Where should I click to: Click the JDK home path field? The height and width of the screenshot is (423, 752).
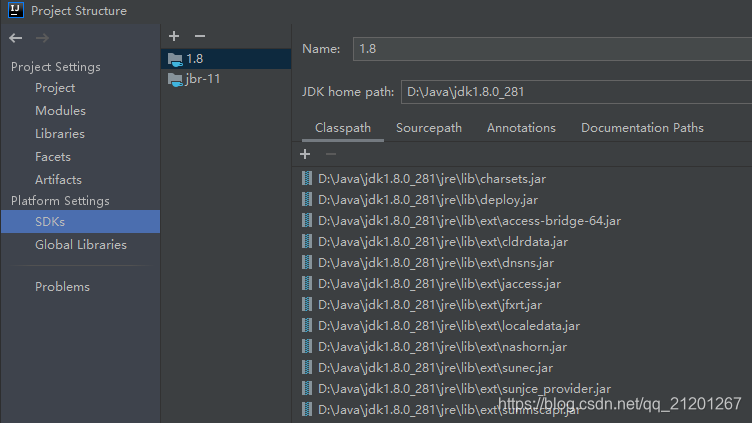click(576, 92)
